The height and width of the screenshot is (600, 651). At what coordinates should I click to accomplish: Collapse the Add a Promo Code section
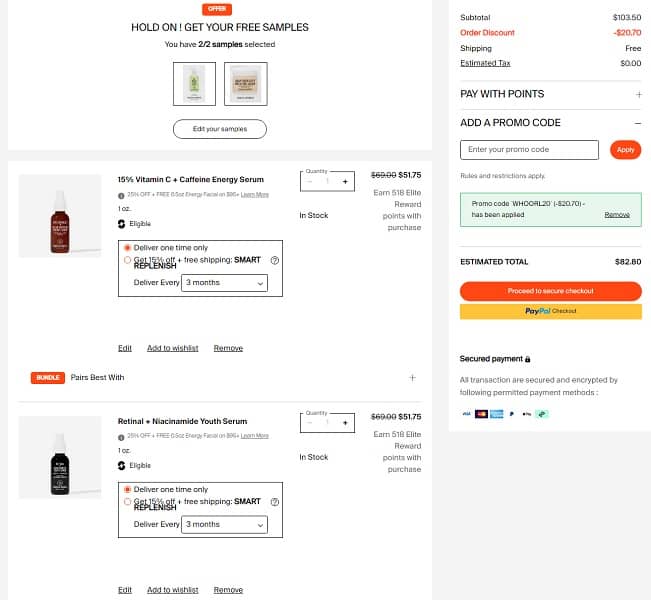pos(638,123)
